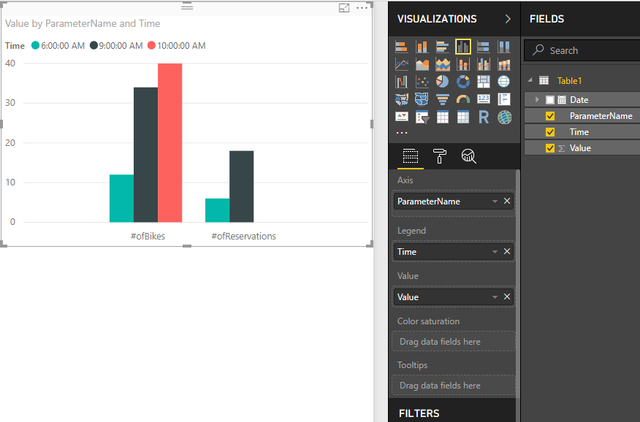Select the ArcGIS globe map visual
This screenshot has width=640, height=422.
[504, 117]
